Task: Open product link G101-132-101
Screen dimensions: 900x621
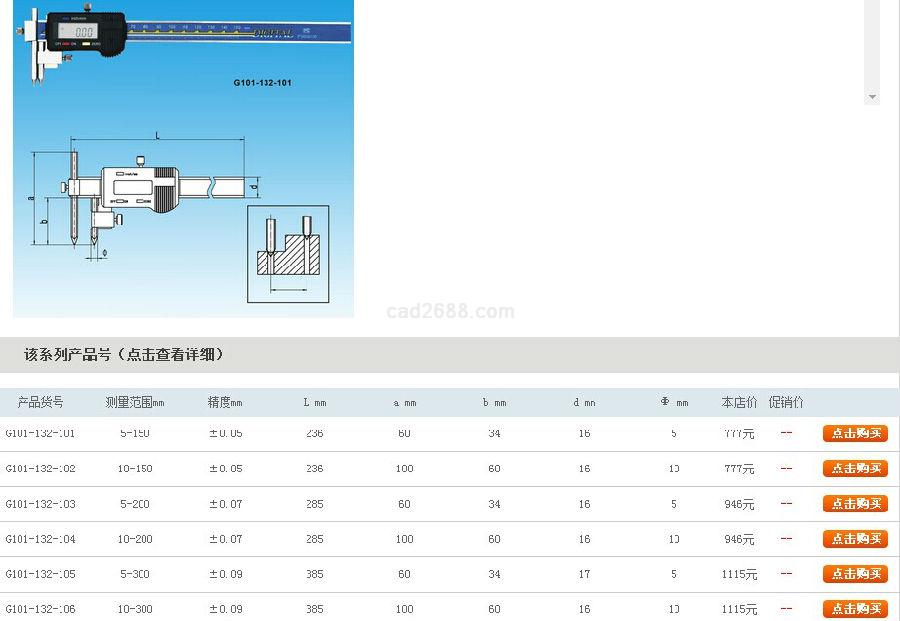Action: 40,434
